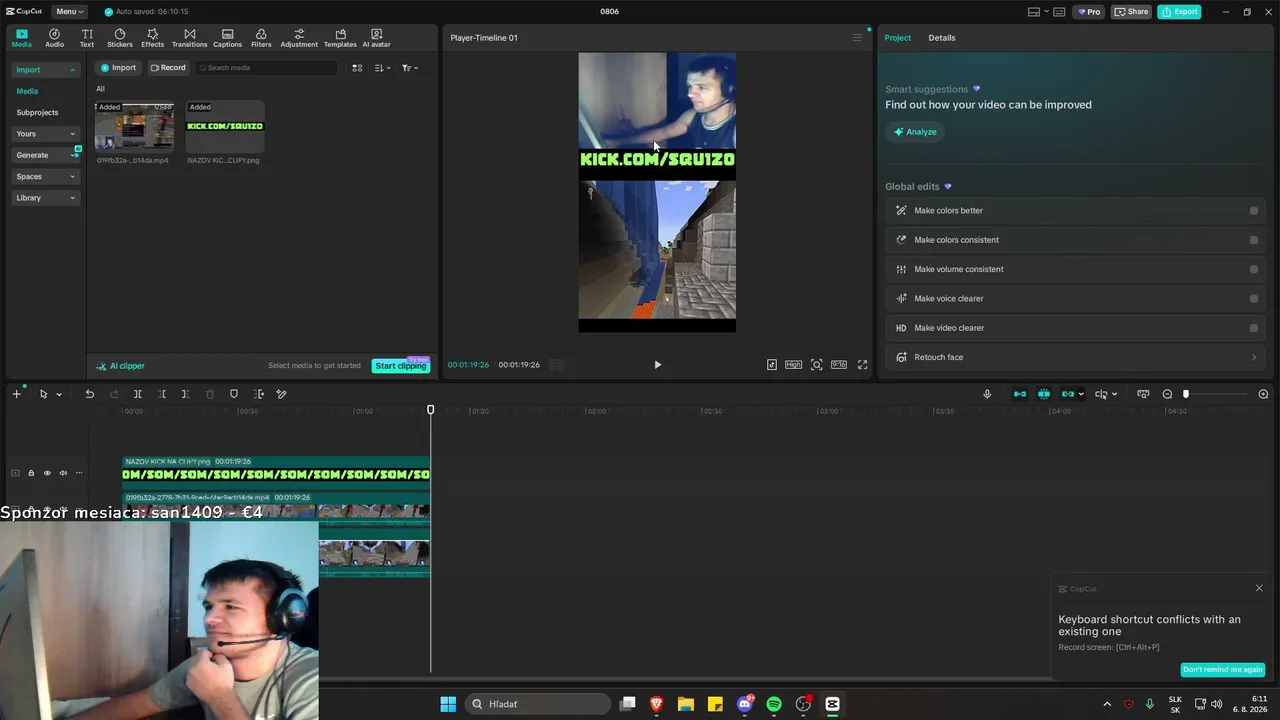Close the keyboard shortcut conflict notification

1259,588
